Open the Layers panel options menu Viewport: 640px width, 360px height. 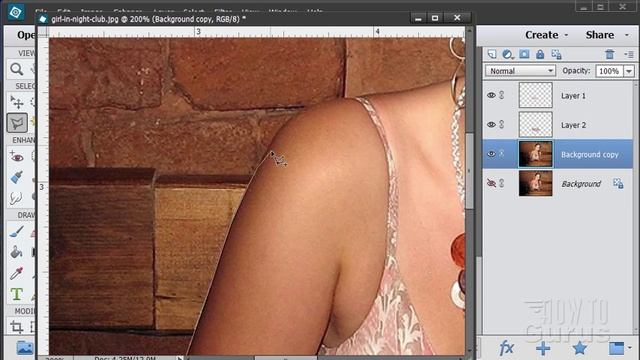629,54
